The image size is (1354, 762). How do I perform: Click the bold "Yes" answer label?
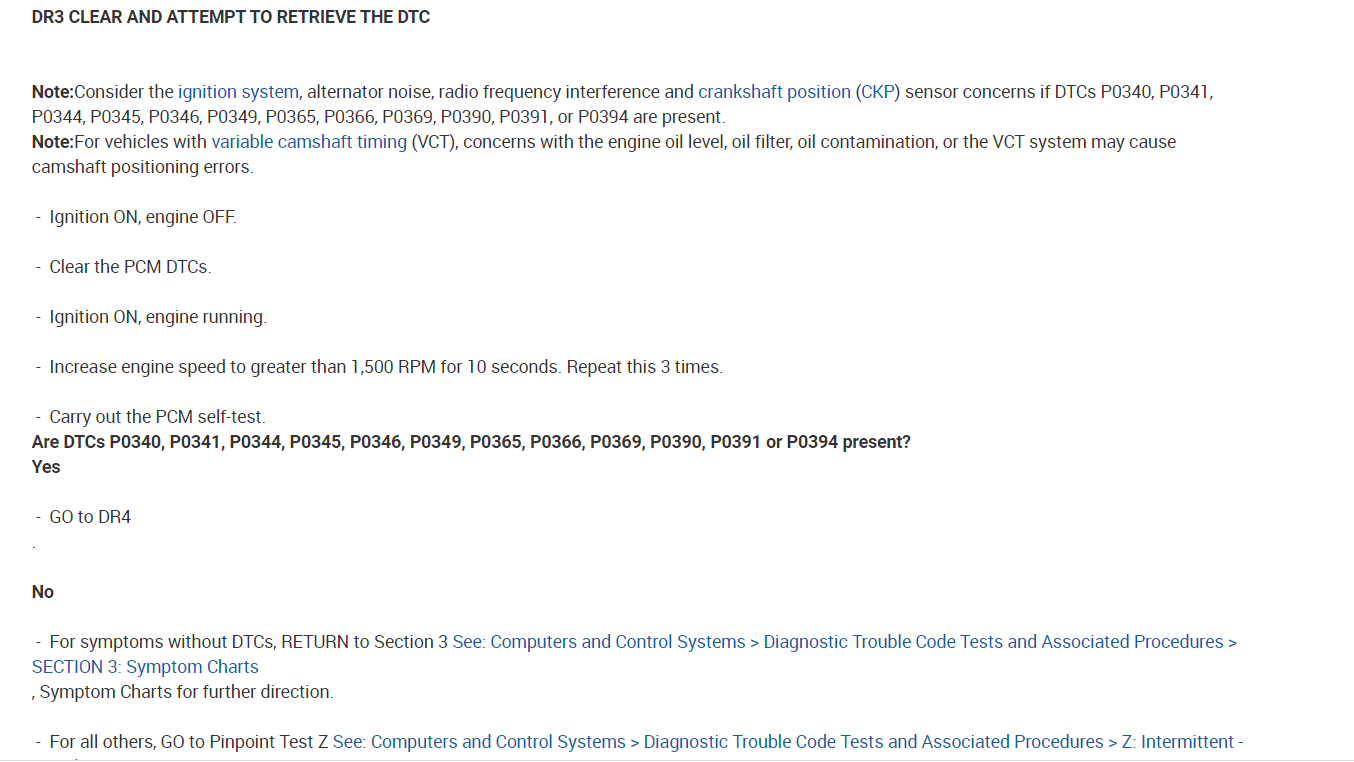click(46, 467)
